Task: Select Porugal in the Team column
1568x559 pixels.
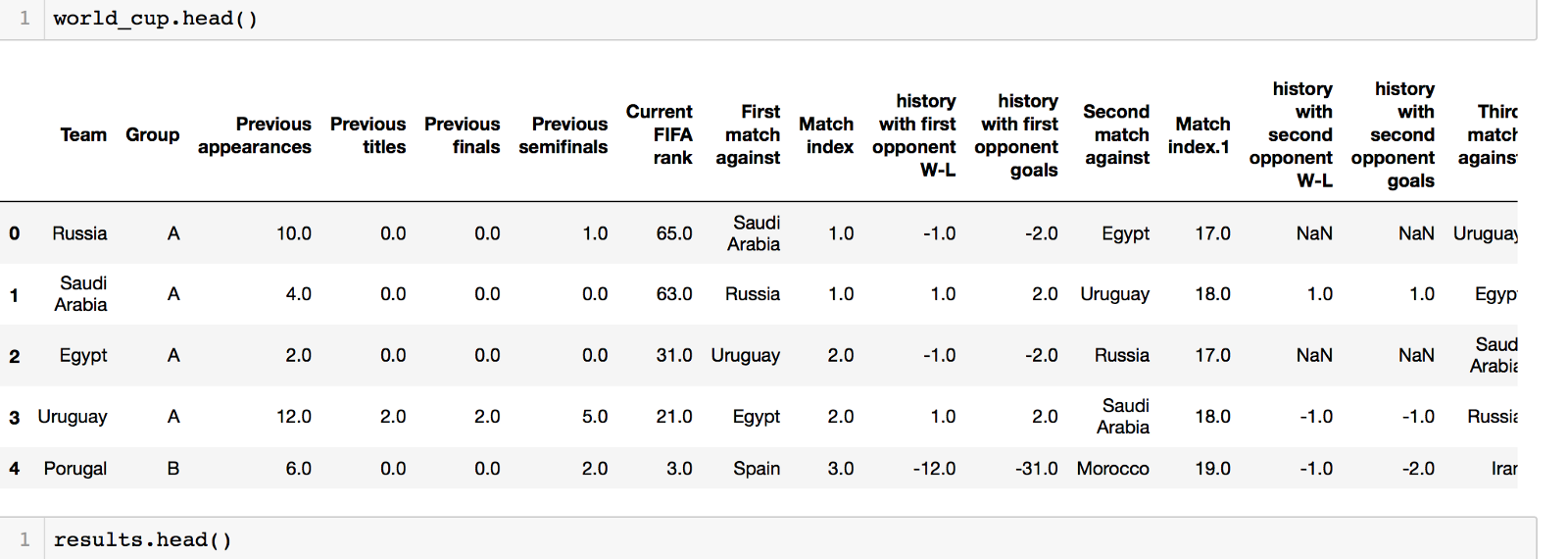Action: (x=75, y=469)
